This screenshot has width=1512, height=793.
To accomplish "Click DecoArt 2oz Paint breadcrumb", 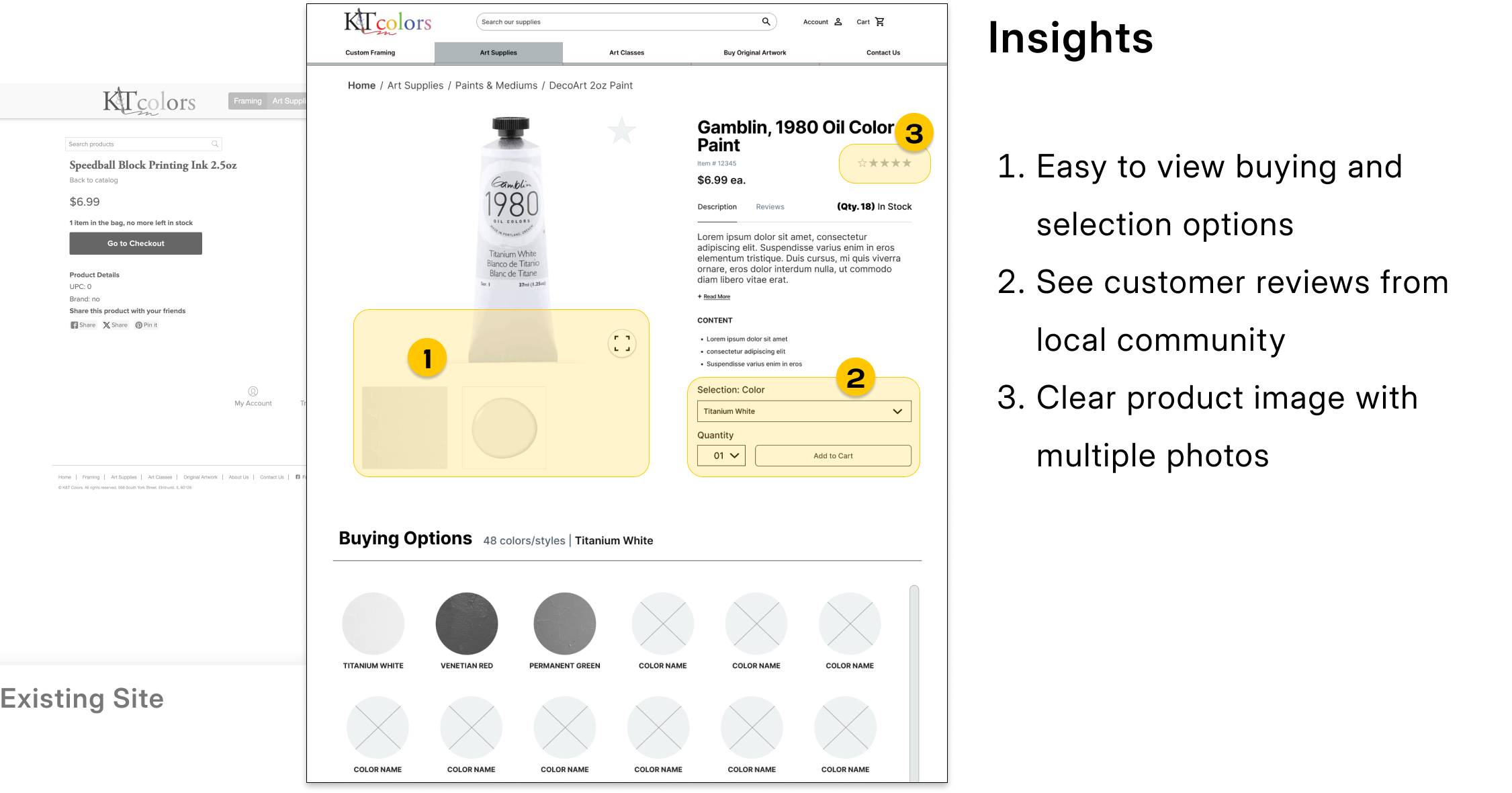I will 591,85.
